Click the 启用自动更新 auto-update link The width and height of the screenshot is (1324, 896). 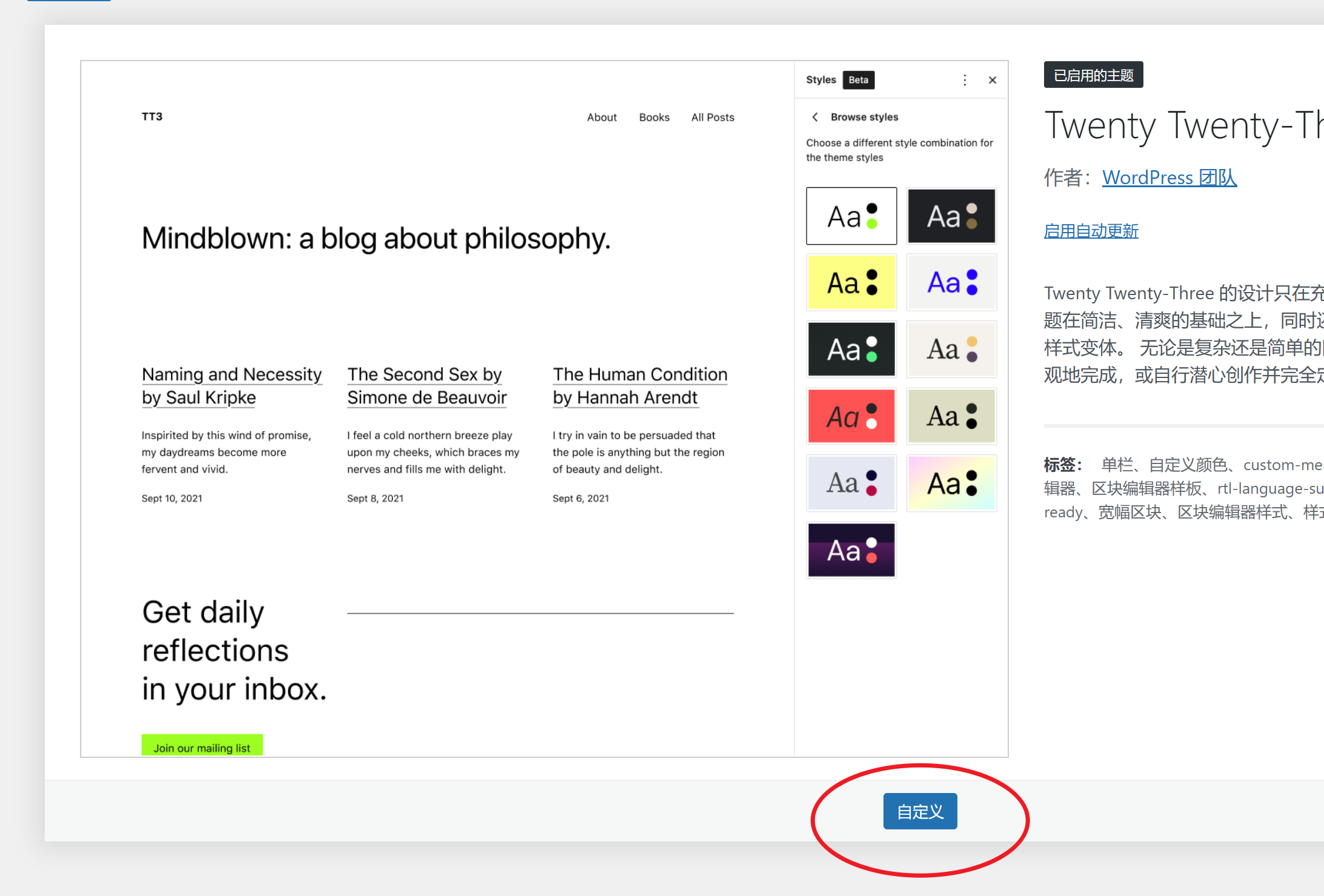pyautogui.click(x=1091, y=231)
